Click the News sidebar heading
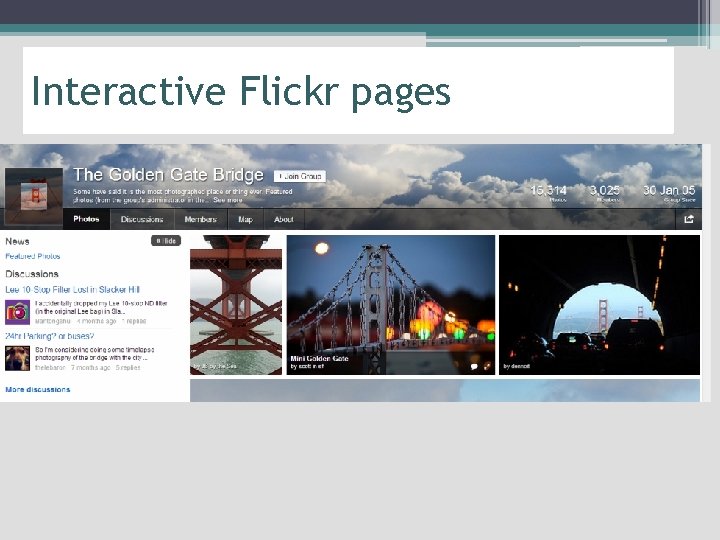 (17, 241)
